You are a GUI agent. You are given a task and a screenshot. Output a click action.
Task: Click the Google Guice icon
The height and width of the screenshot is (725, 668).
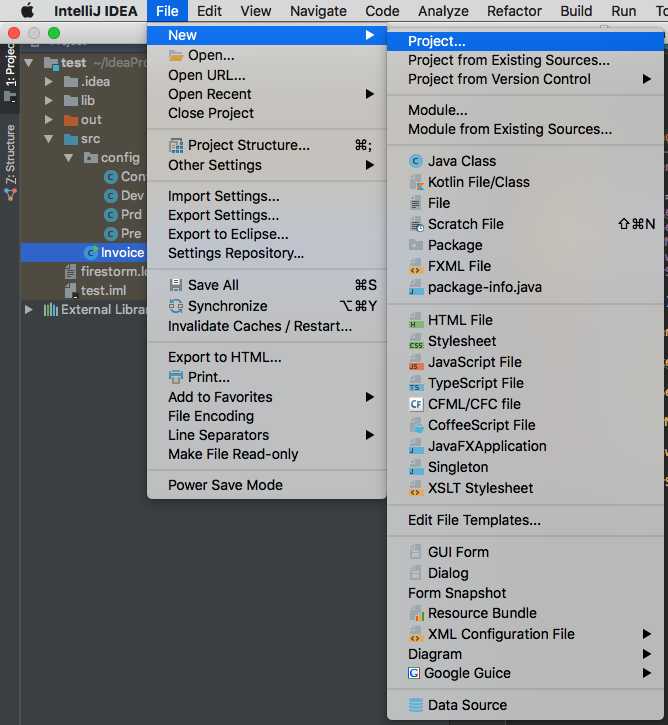pyautogui.click(x=414, y=673)
